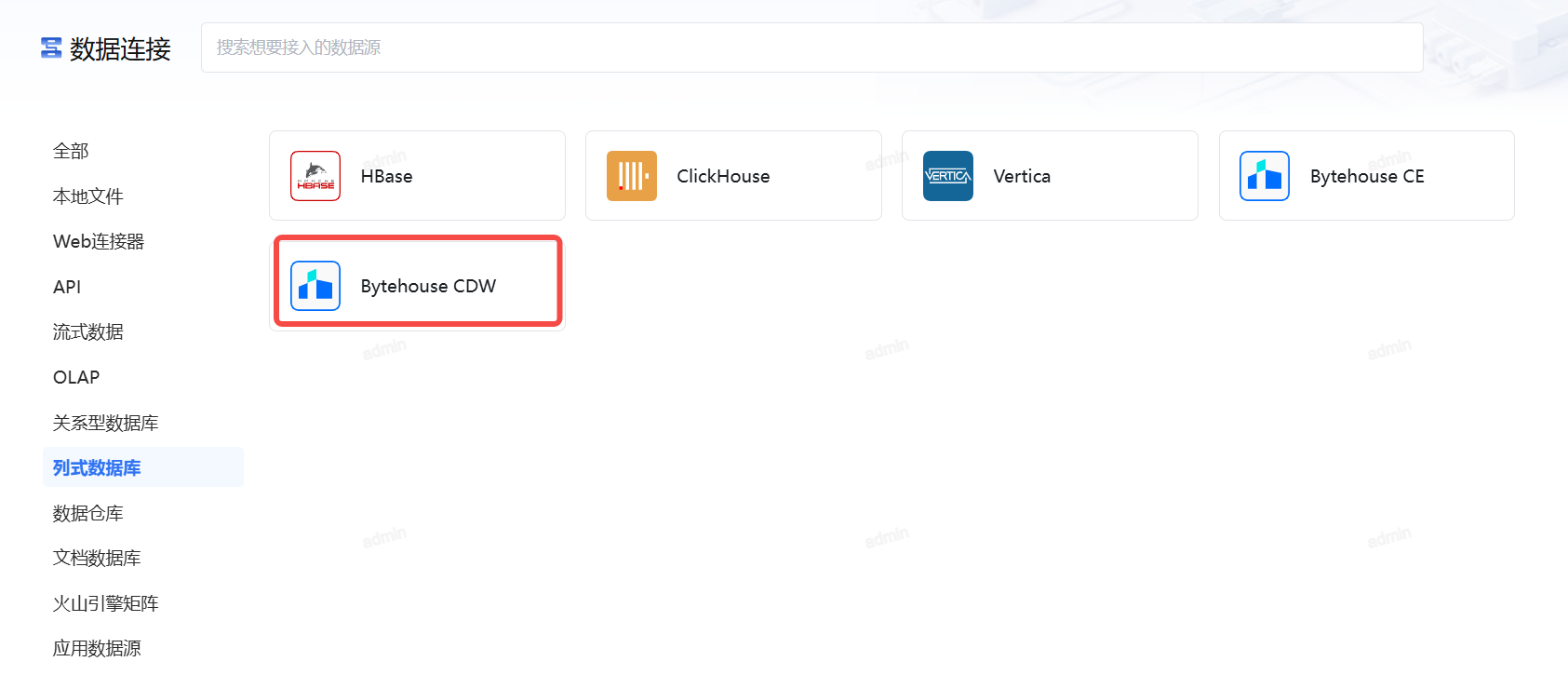Choose the Bytehouse CE data source name
This screenshot has height=675, width=1568.
pos(1367,176)
